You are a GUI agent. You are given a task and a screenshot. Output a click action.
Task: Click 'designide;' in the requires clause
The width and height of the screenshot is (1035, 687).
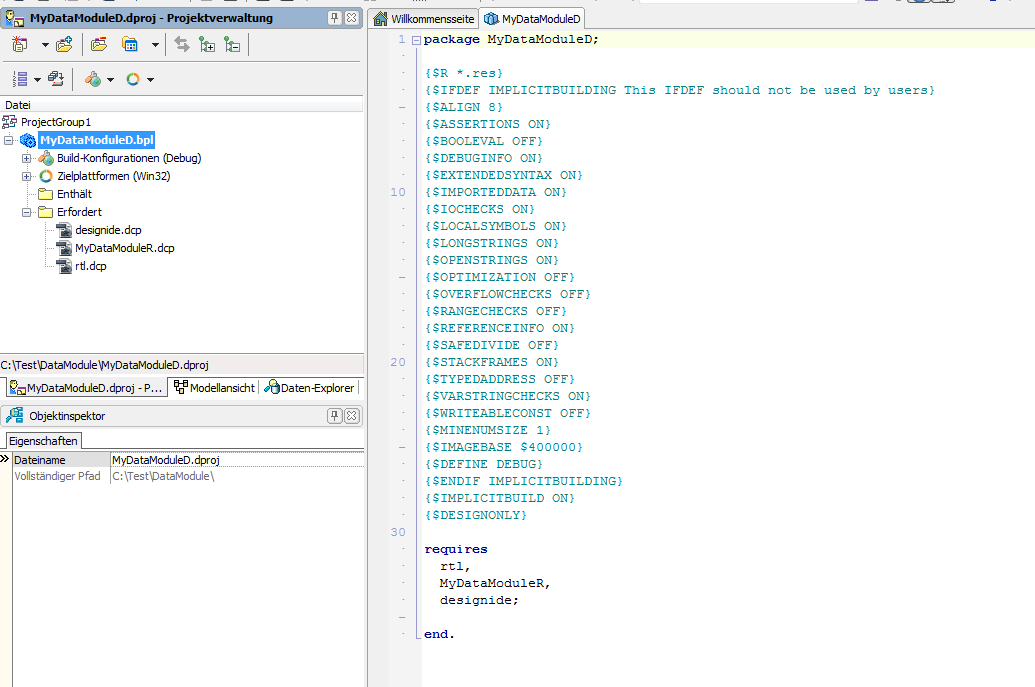(479, 601)
